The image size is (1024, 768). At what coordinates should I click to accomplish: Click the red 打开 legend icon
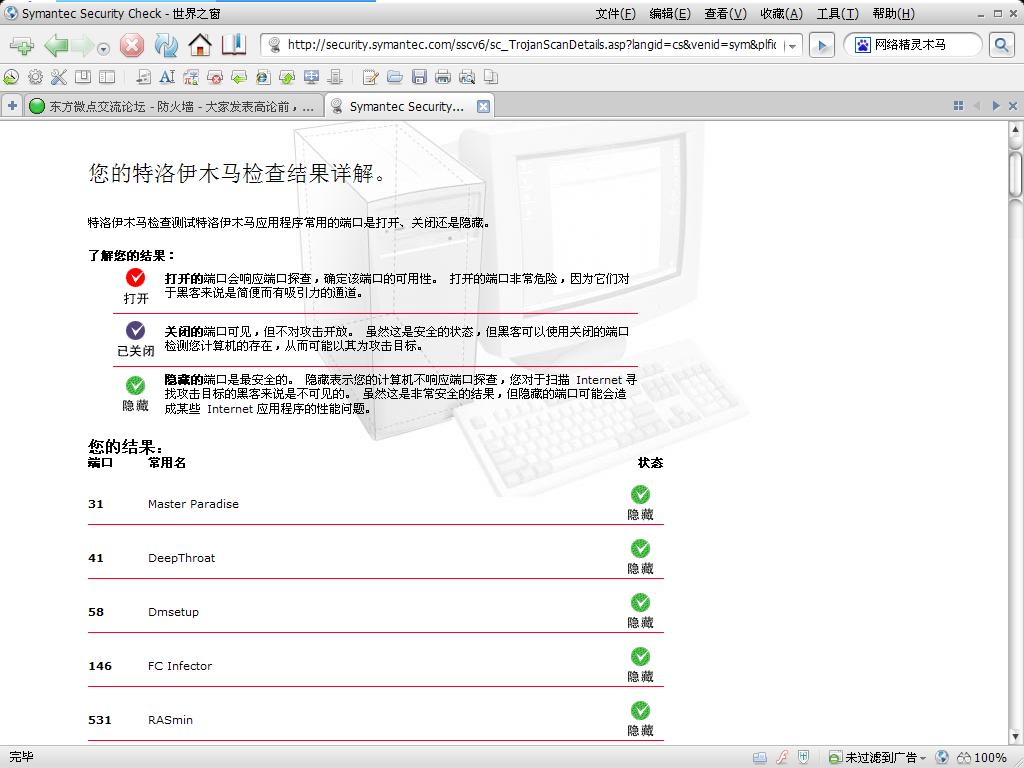(x=135, y=278)
